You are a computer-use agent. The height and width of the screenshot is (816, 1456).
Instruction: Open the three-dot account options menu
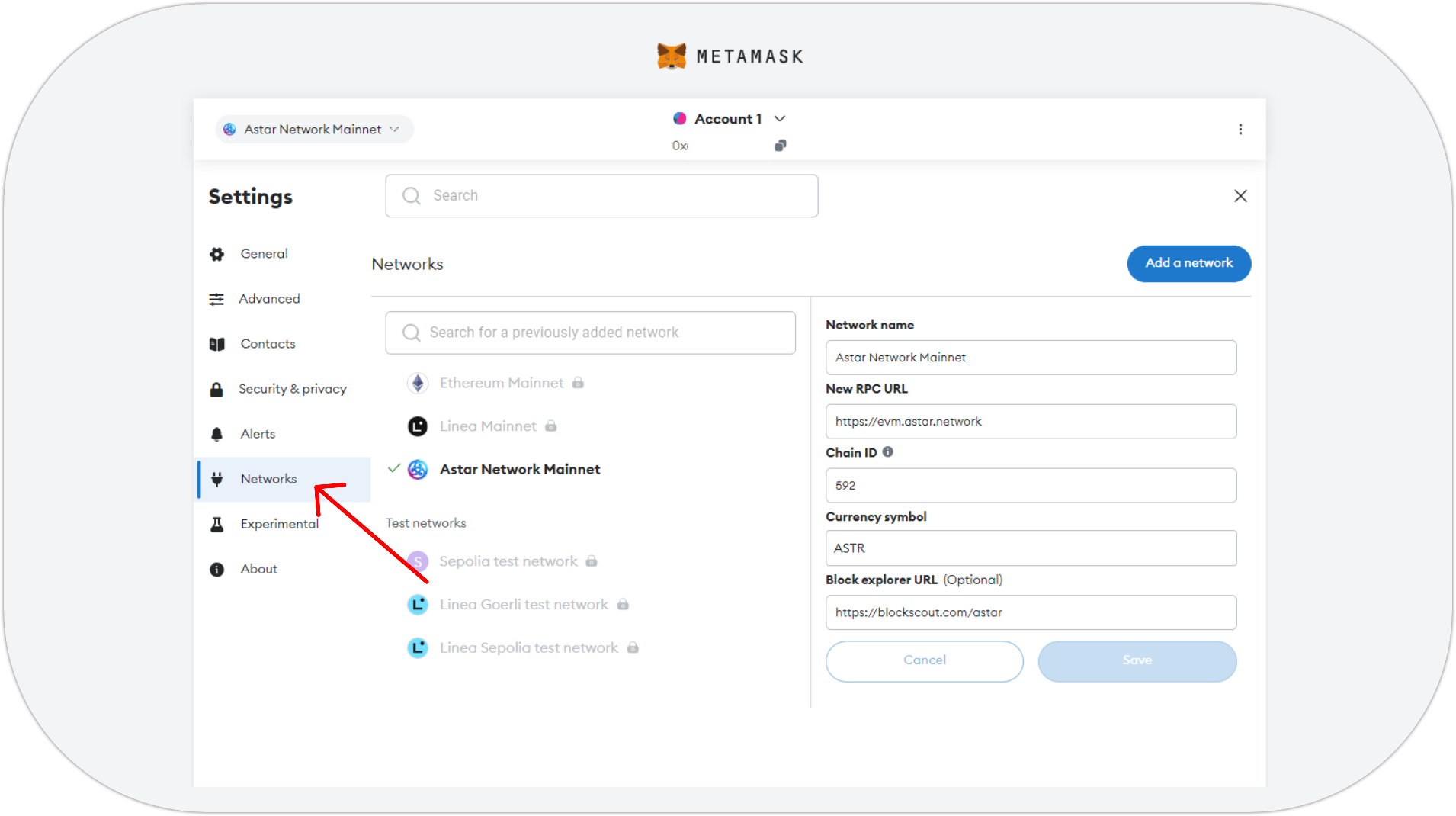[1240, 130]
